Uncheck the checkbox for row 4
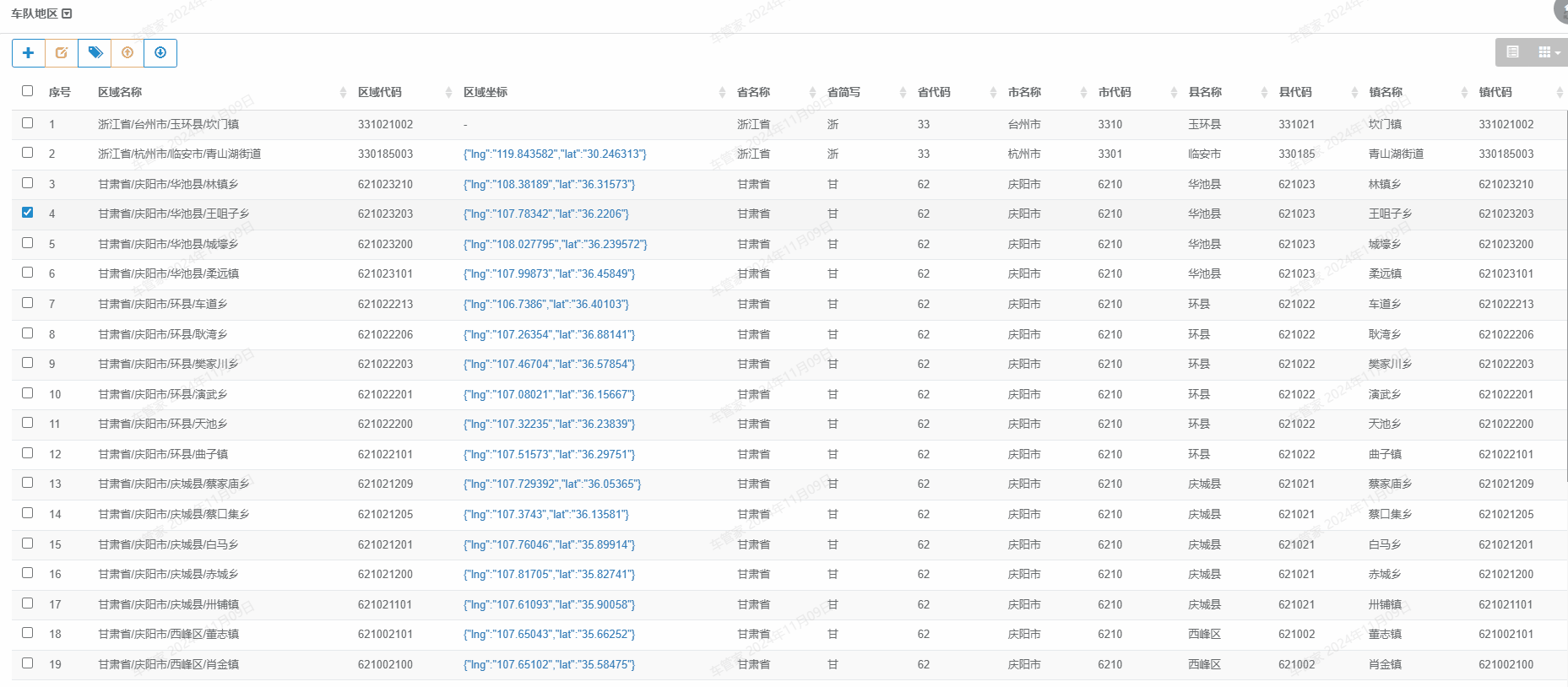 click(x=28, y=213)
